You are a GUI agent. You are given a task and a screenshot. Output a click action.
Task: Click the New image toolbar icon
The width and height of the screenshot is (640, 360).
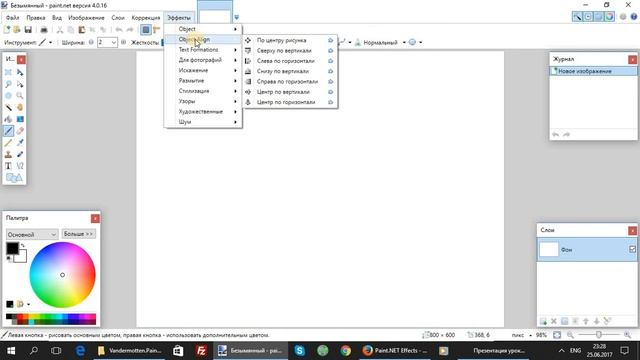7,29
